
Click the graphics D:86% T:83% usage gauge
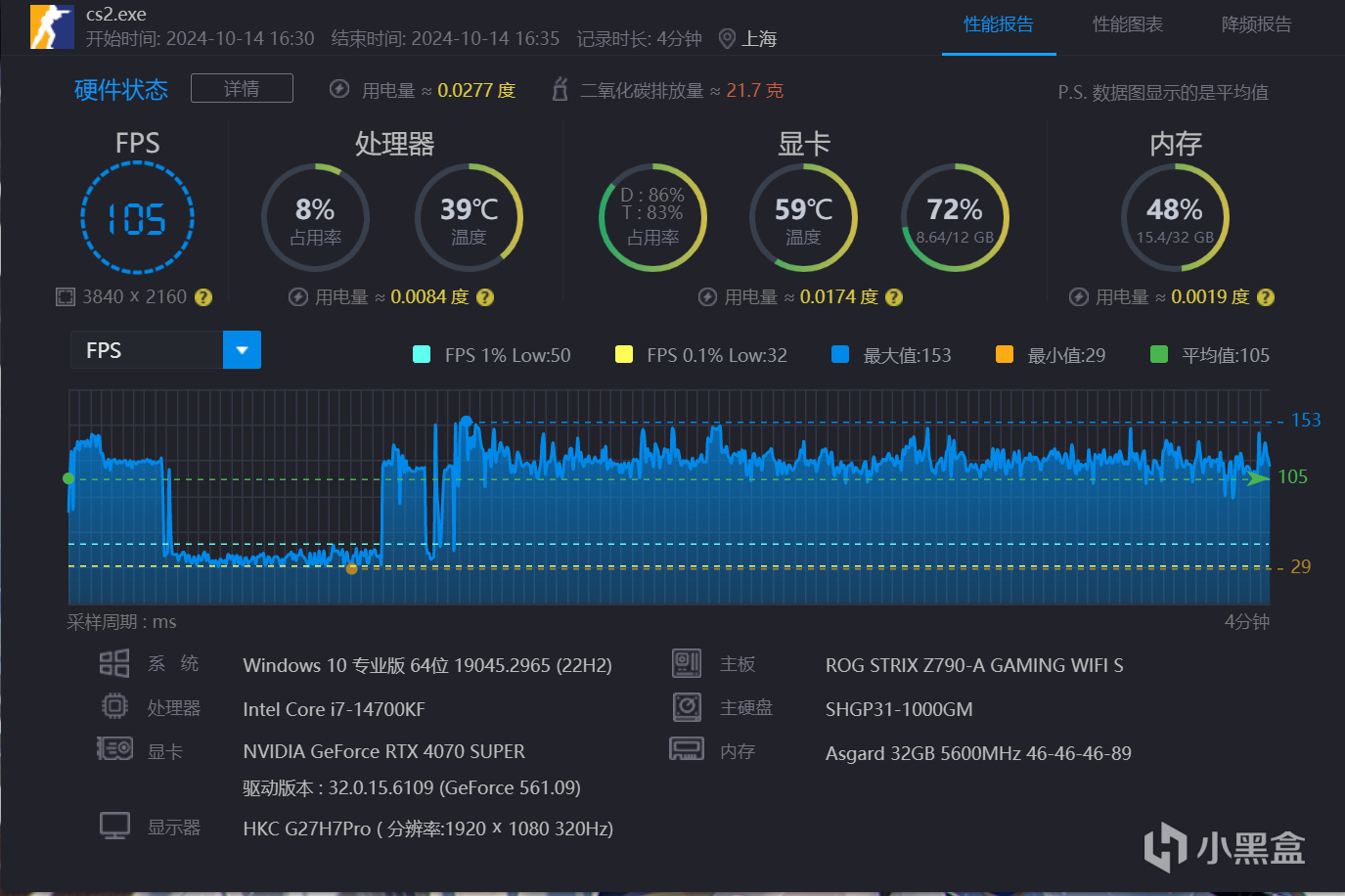point(652,217)
